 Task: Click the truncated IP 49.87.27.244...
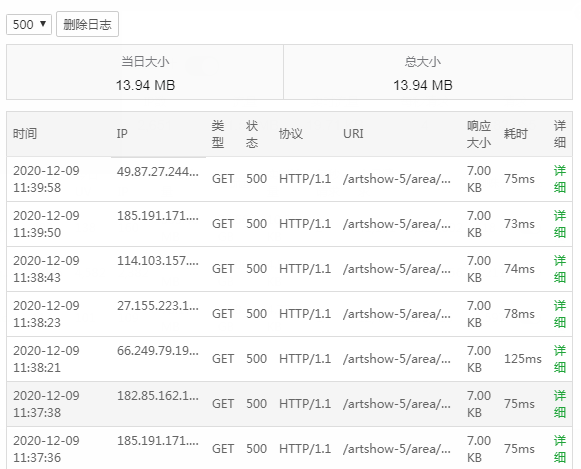click(x=158, y=172)
